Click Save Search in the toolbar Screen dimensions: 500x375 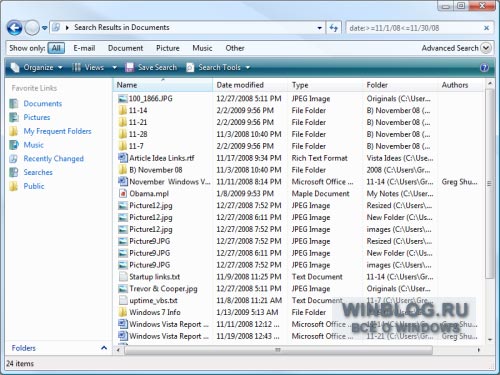click(x=151, y=68)
